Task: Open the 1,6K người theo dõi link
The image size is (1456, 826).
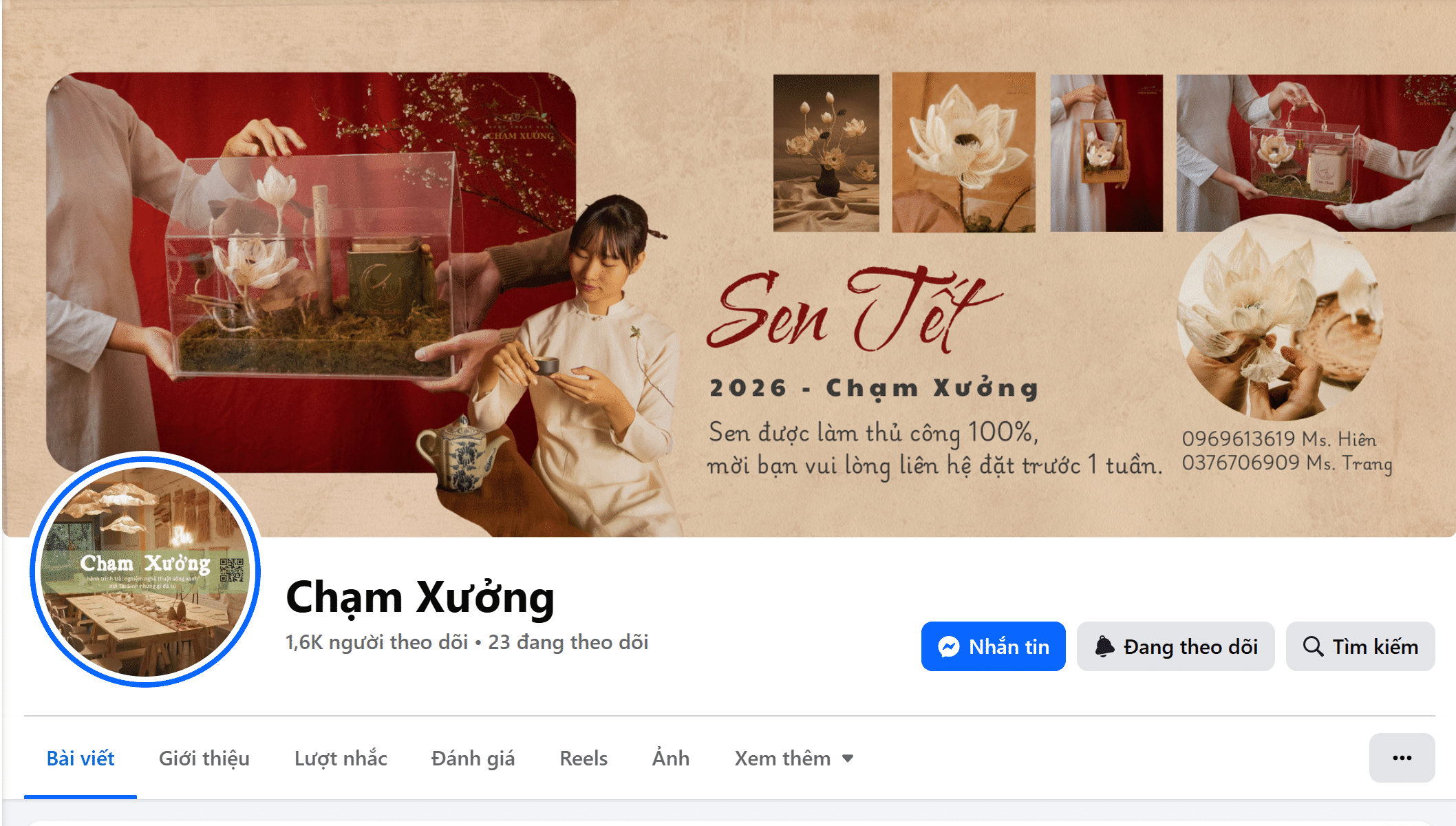Action: point(377,642)
